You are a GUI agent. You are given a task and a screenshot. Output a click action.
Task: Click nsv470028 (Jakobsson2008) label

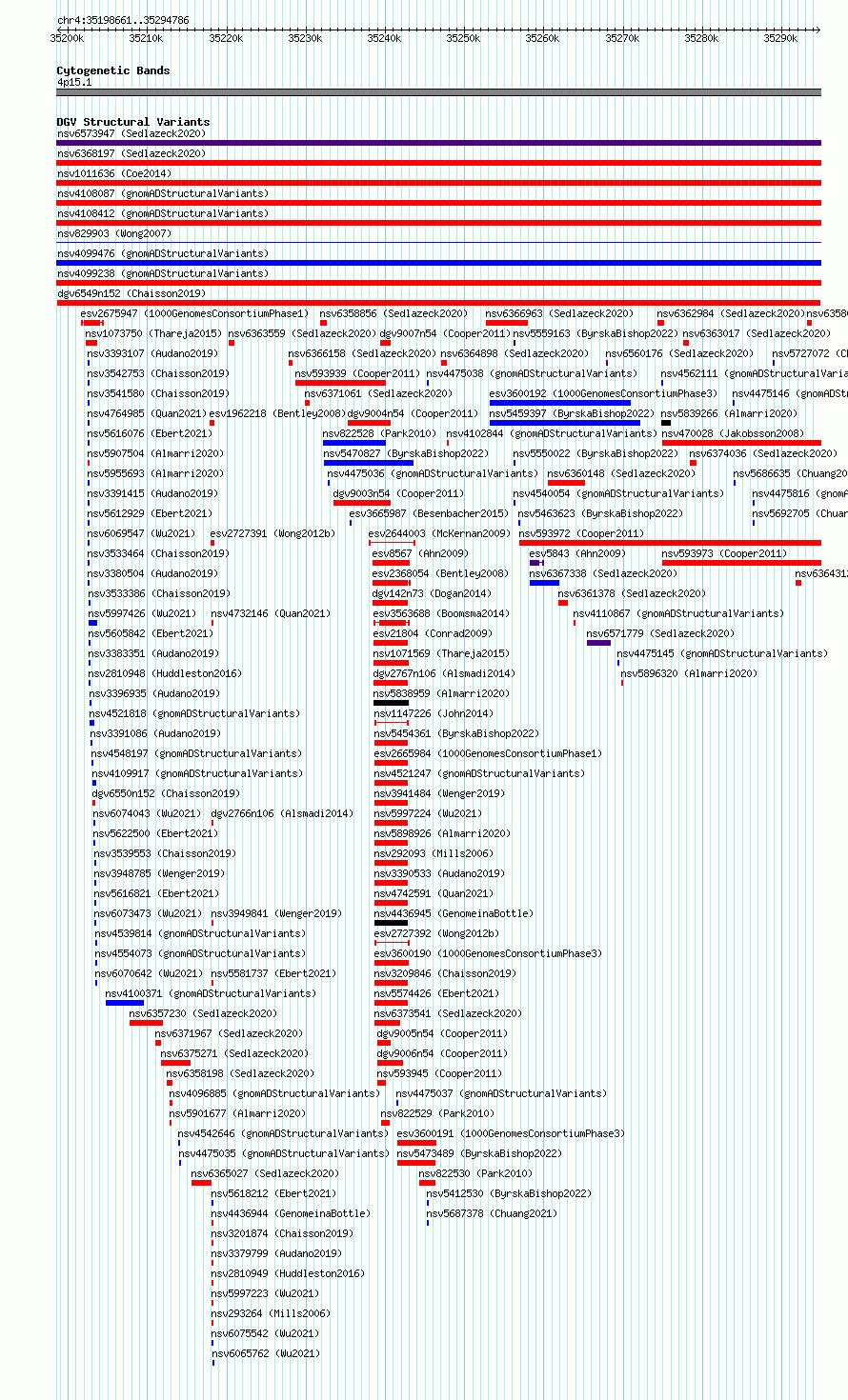(x=733, y=433)
